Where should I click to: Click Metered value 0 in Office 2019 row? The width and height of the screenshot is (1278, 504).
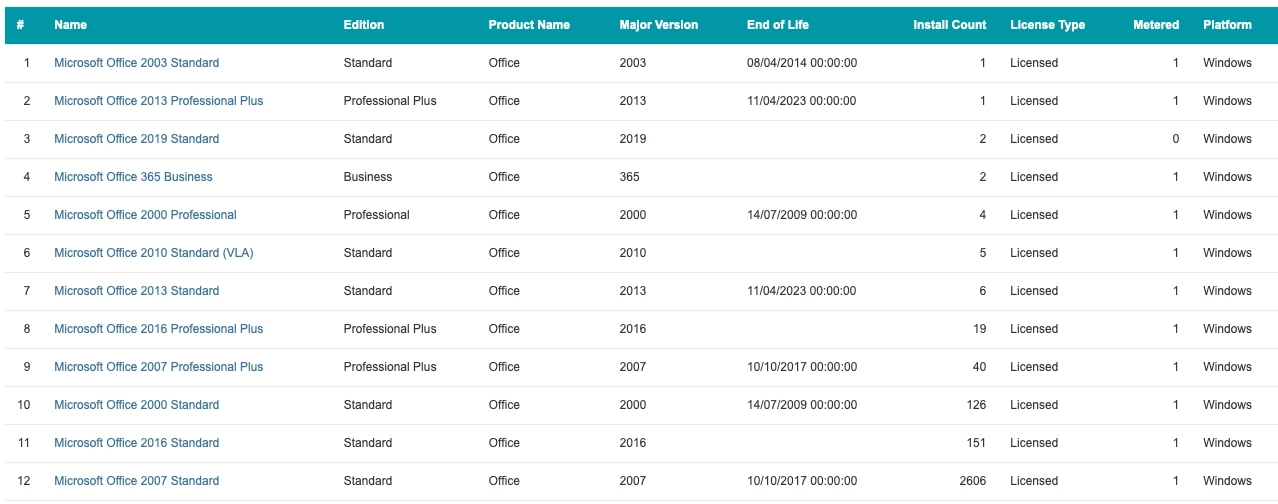(x=1176, y=139)
